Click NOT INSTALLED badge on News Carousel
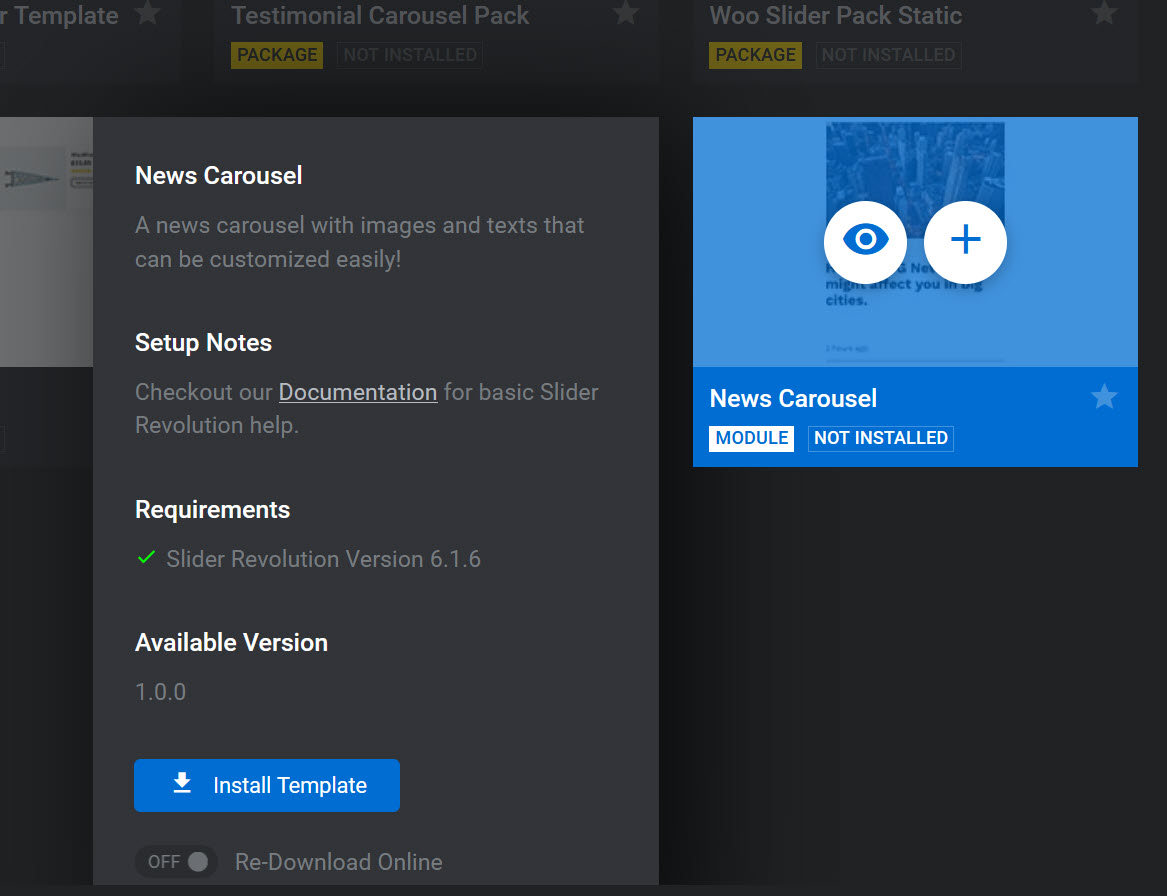Screen dimensions: 1167x896 click(x=880, y=438)
